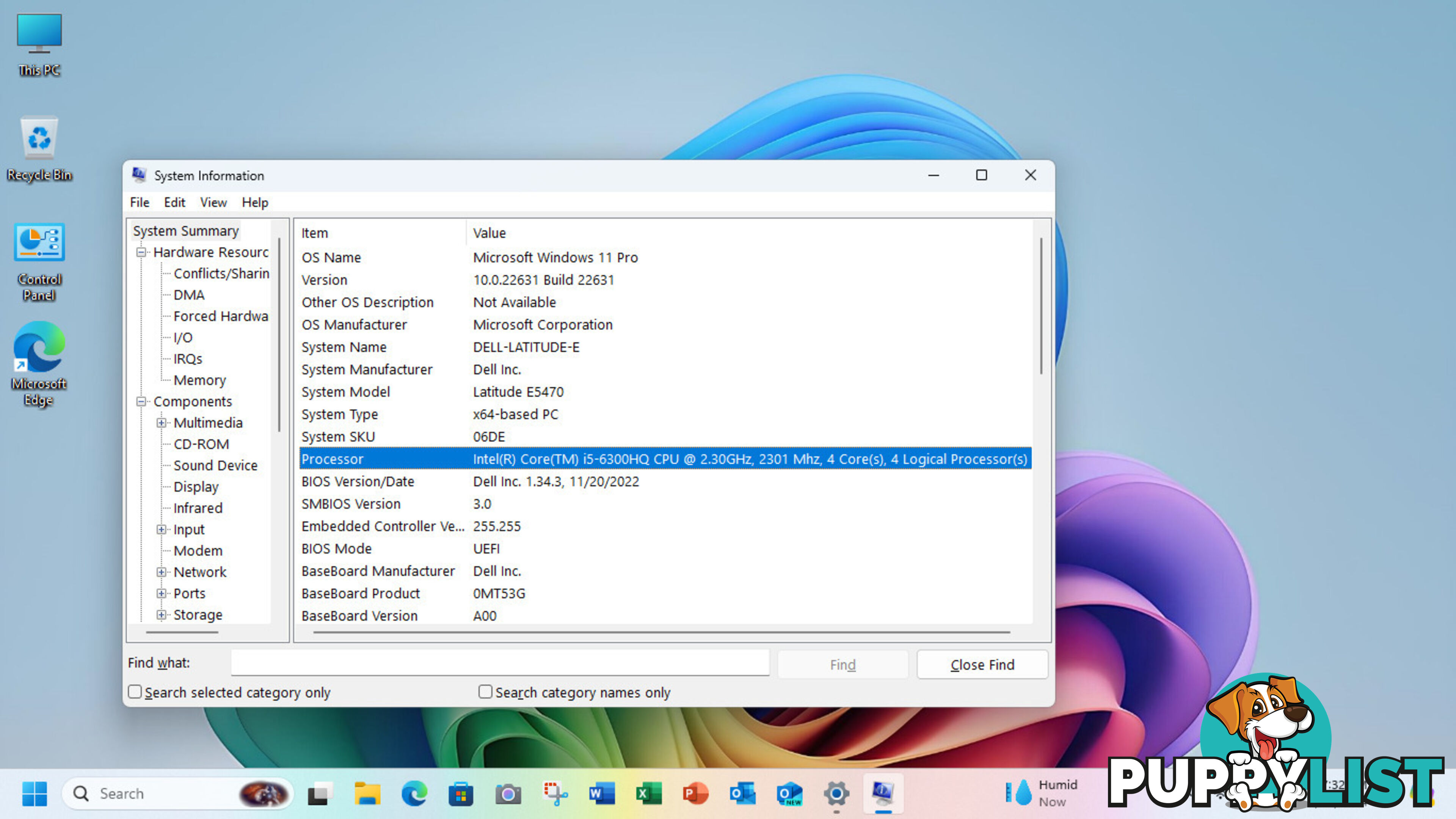Select Forced Hardware tree item
Viewport: 1456px width, 819px height.
tap(220, 316)
